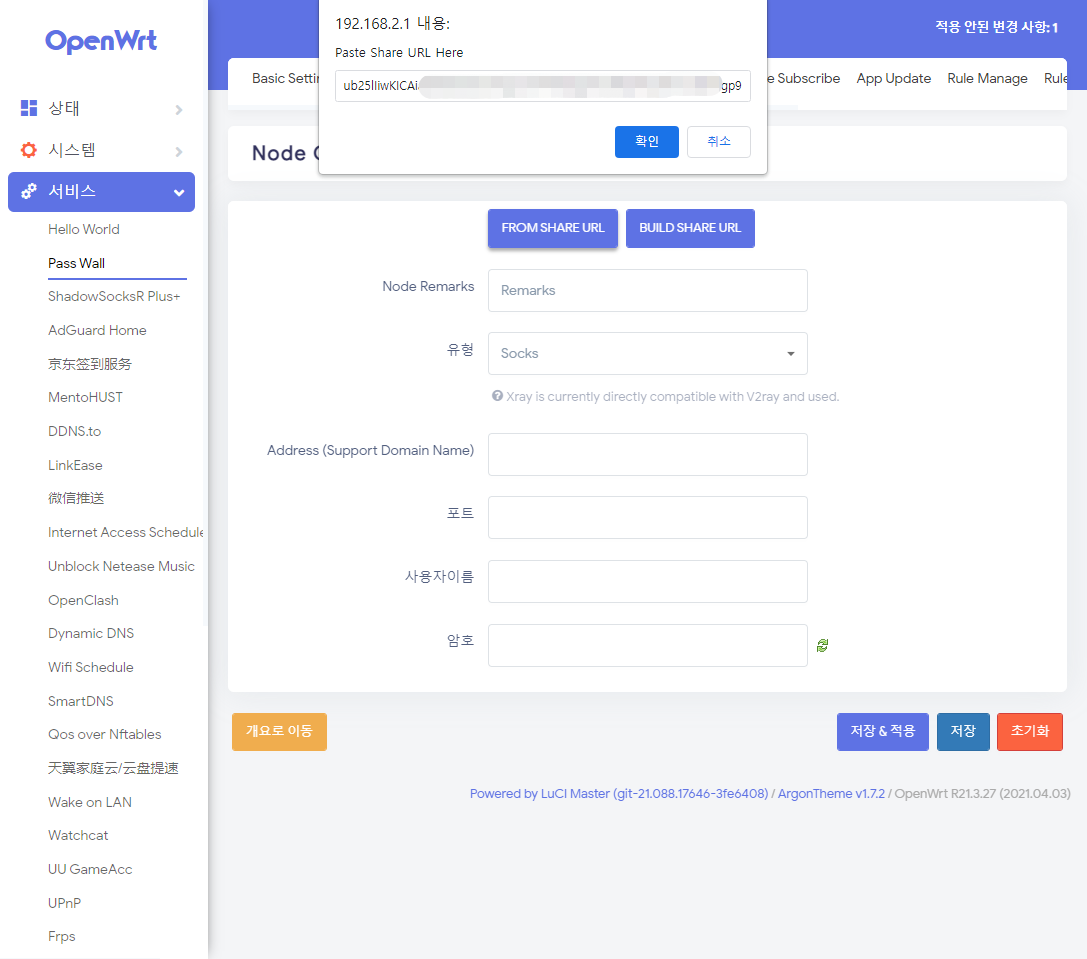The image size is (1087, 959).
Task: Cancel dialog with 취소 button
Action: (x=719, y=141)
